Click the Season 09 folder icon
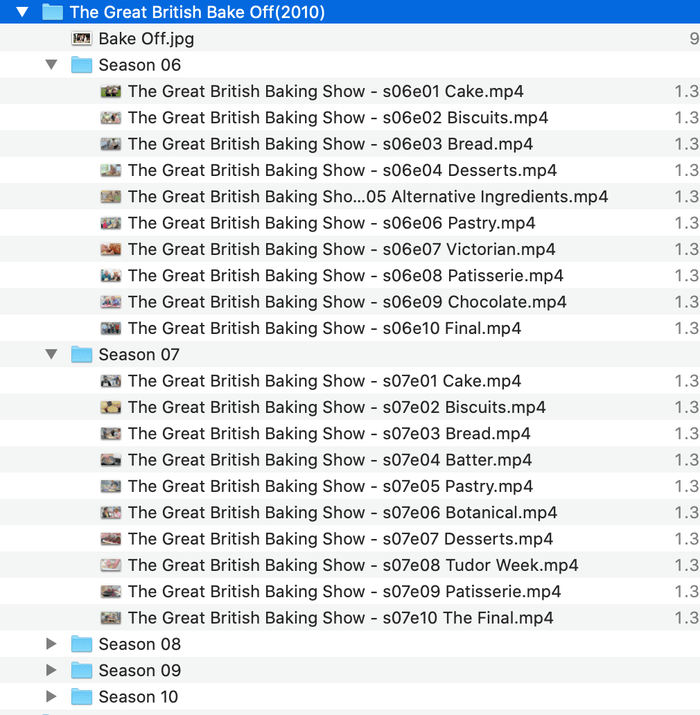Image resolution: width=700 pixels, height=715 pixels. [x=82, y=670]
